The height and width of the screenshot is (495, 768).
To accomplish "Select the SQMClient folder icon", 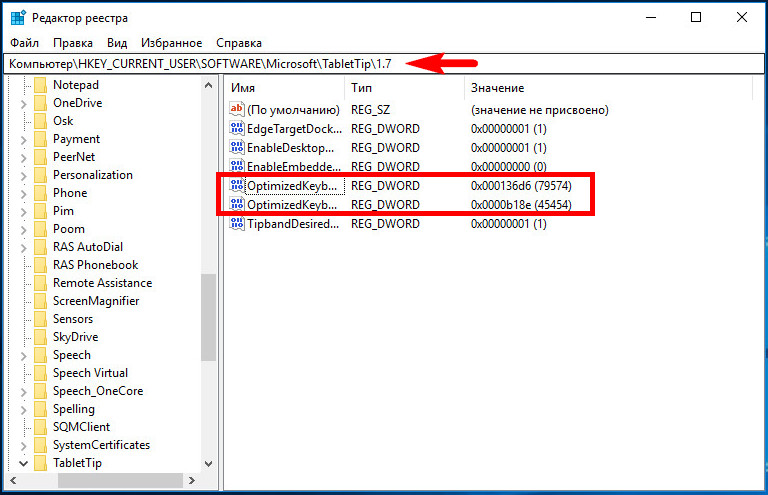I will click(x=41, y=427).
